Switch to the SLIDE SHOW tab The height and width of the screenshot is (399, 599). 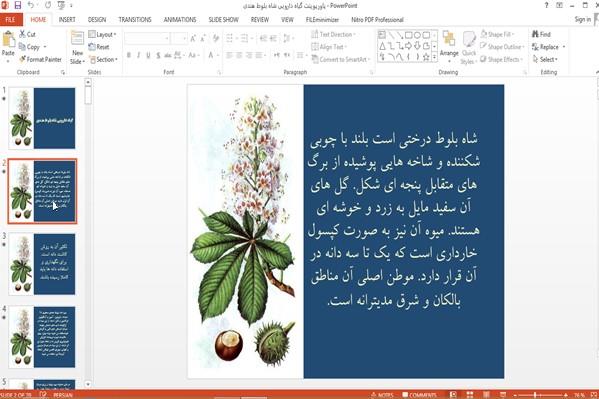click(223, 19)
